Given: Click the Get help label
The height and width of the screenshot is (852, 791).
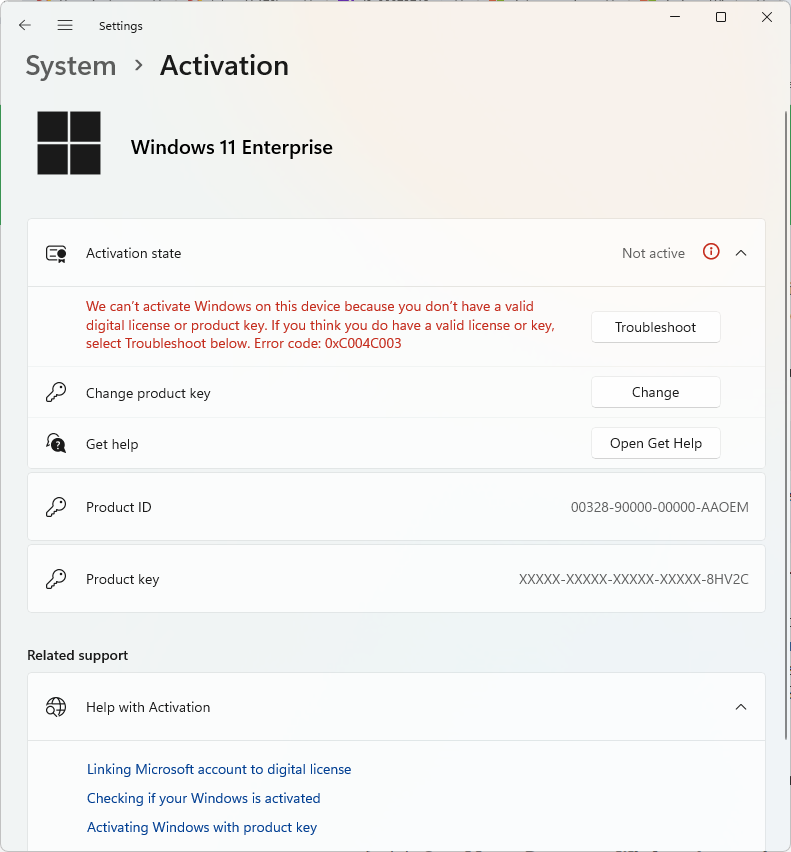Looking at the screenshot, I should (x=112, y=444).
